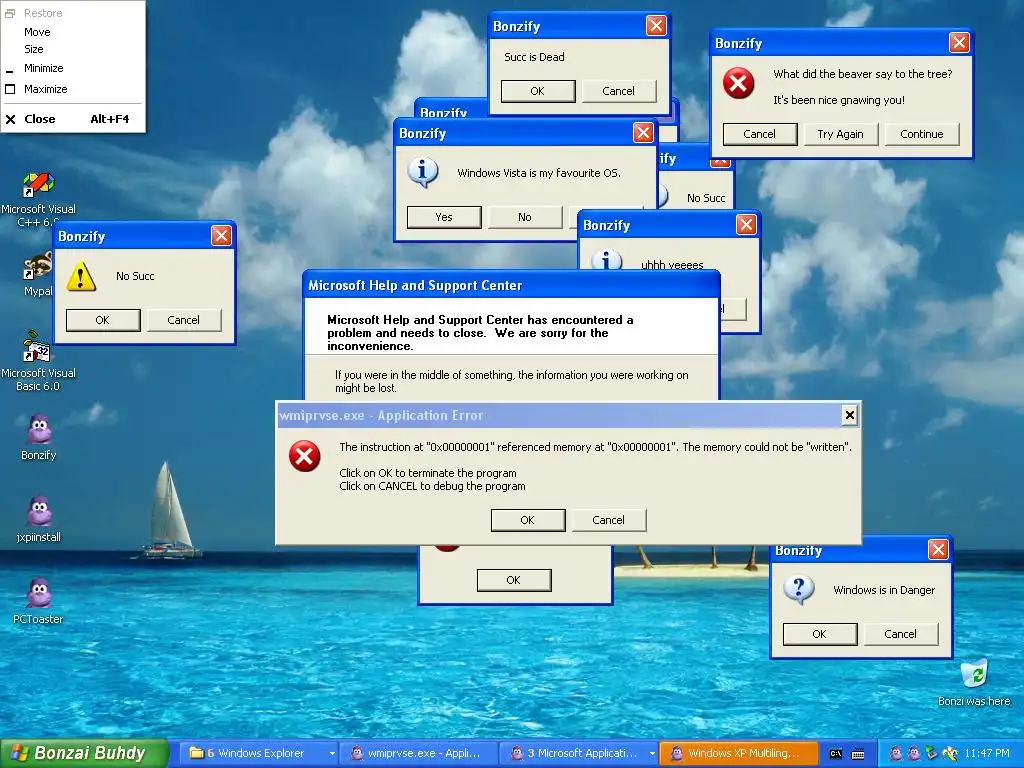Viewport: 1024px width, 768px height.
Task: Expand the '6 Windows Explorer' taskbar group arrow
Action: (x=332, y=754)
